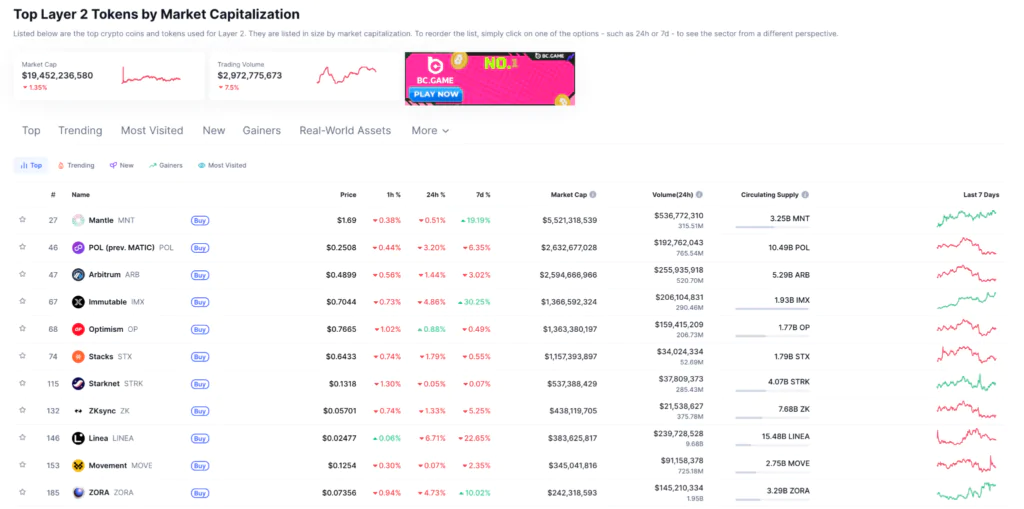This screenshot has width=1024, height=509.
Task: Star Immutable to add to watchlist
Action: click(x=22, y=302)
